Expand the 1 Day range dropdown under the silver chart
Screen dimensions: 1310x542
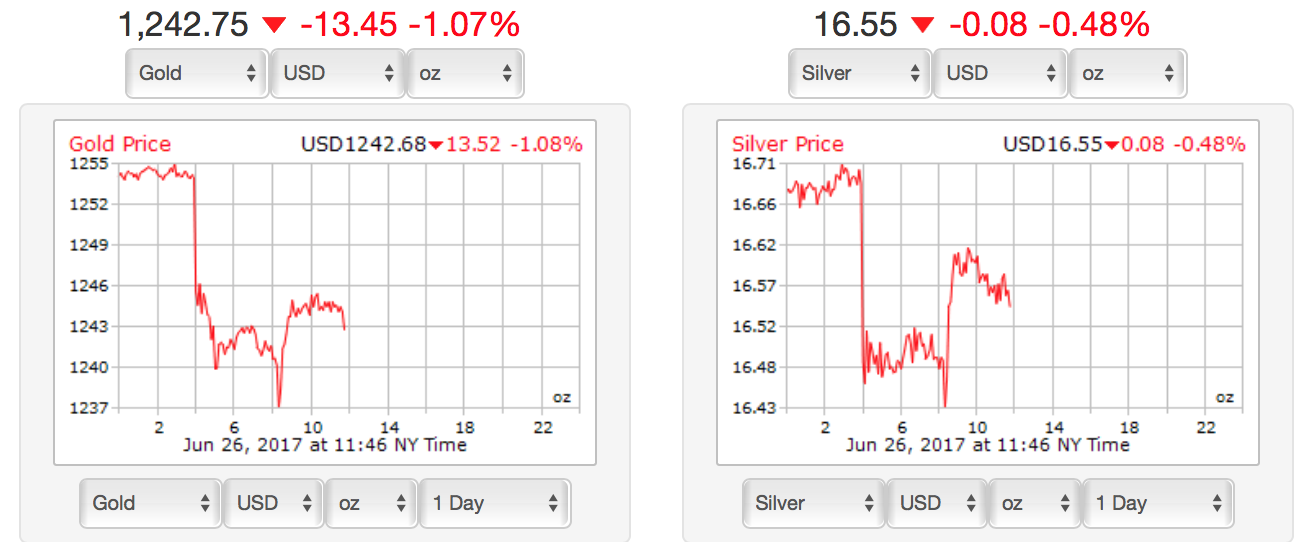click(x=1158, y=503)
